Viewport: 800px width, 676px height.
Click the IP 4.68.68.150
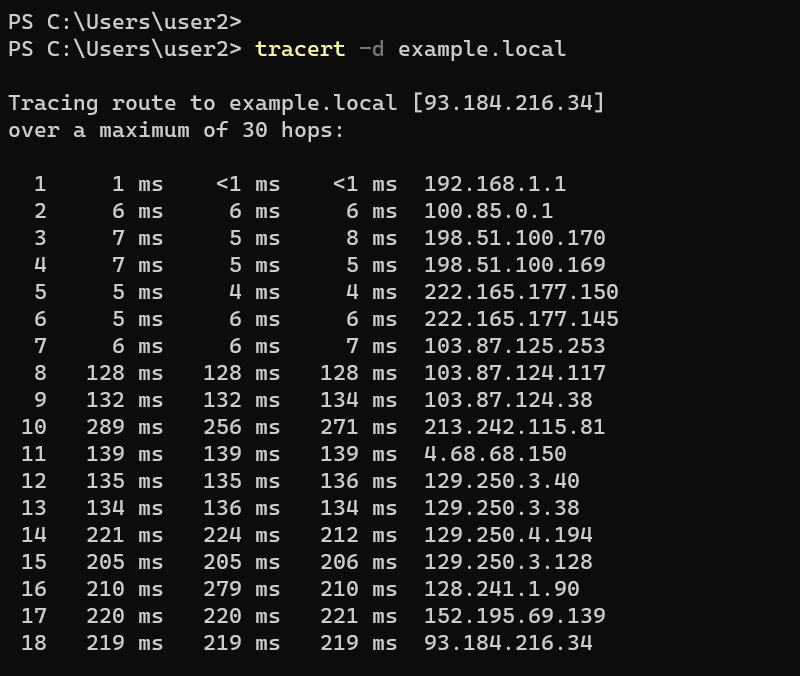495,454
